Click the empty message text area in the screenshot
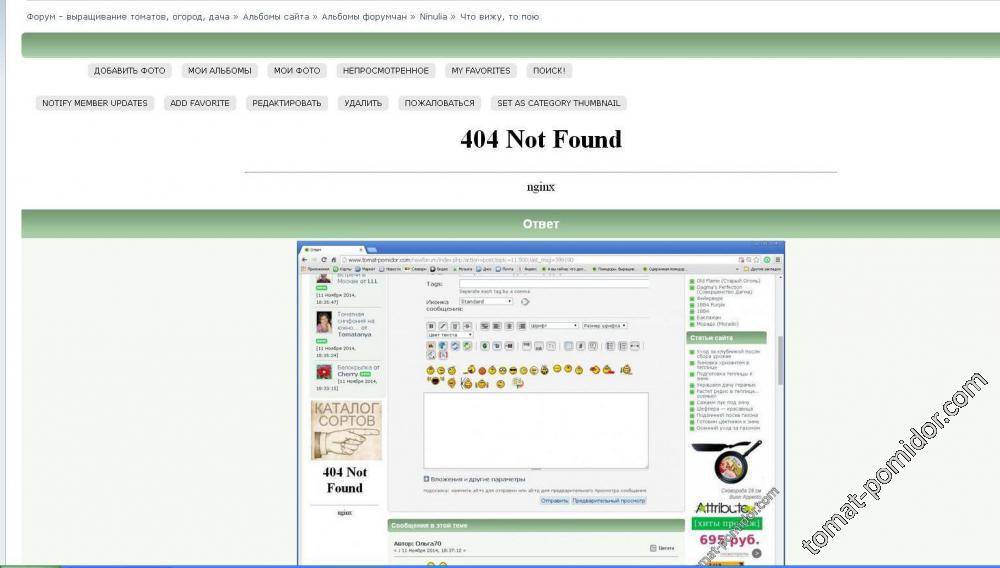Viewport: 1000px width, 568px height. coord(535,430)
